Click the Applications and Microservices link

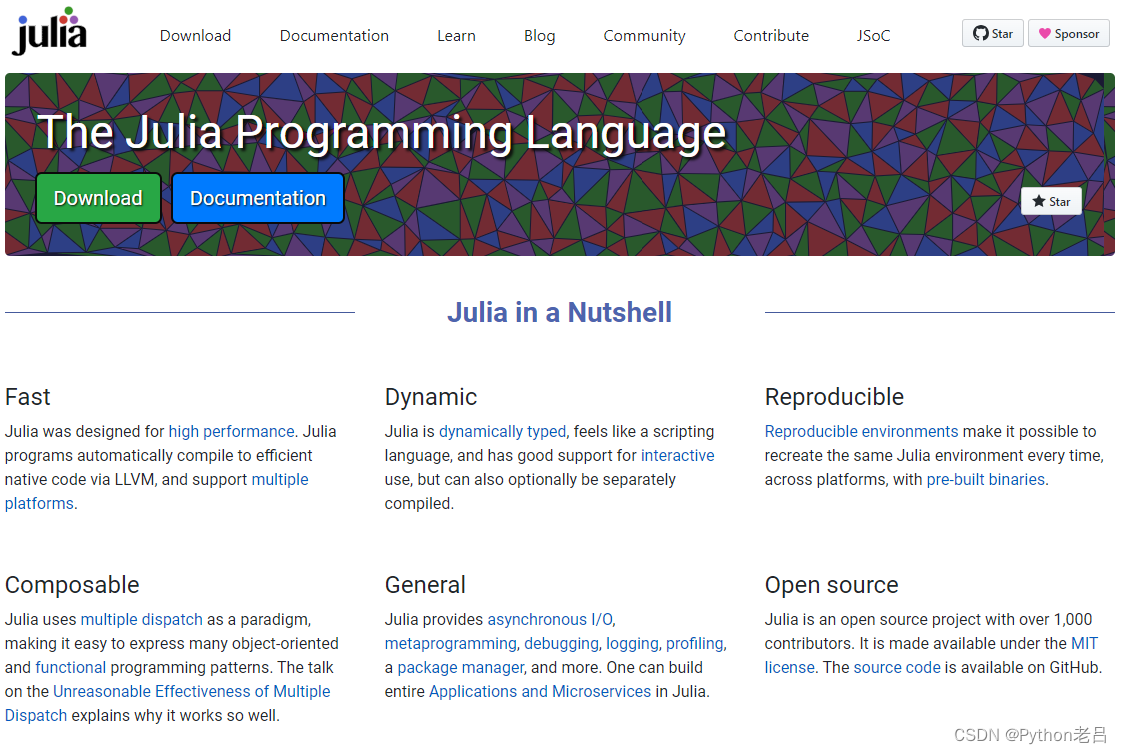tap(539, 691)
